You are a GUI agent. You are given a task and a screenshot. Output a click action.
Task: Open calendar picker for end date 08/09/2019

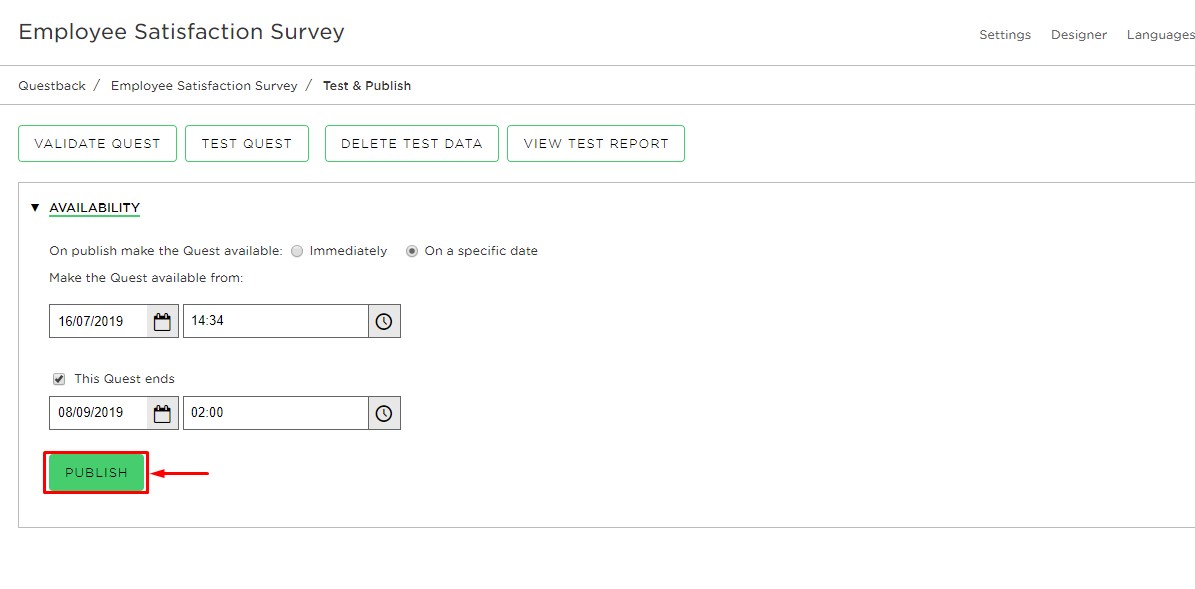click(162, 413)
